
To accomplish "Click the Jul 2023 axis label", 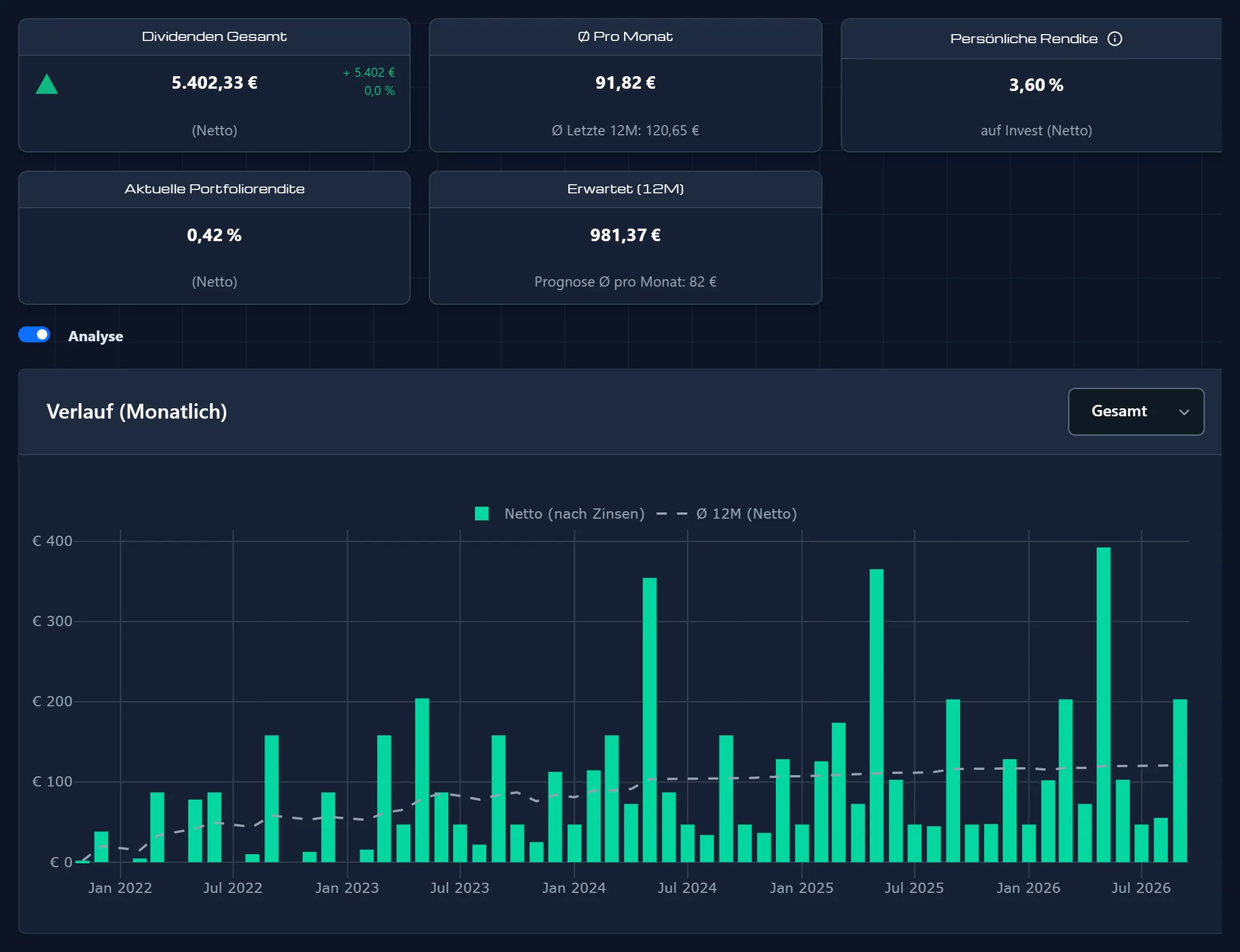I will (460, 888).
